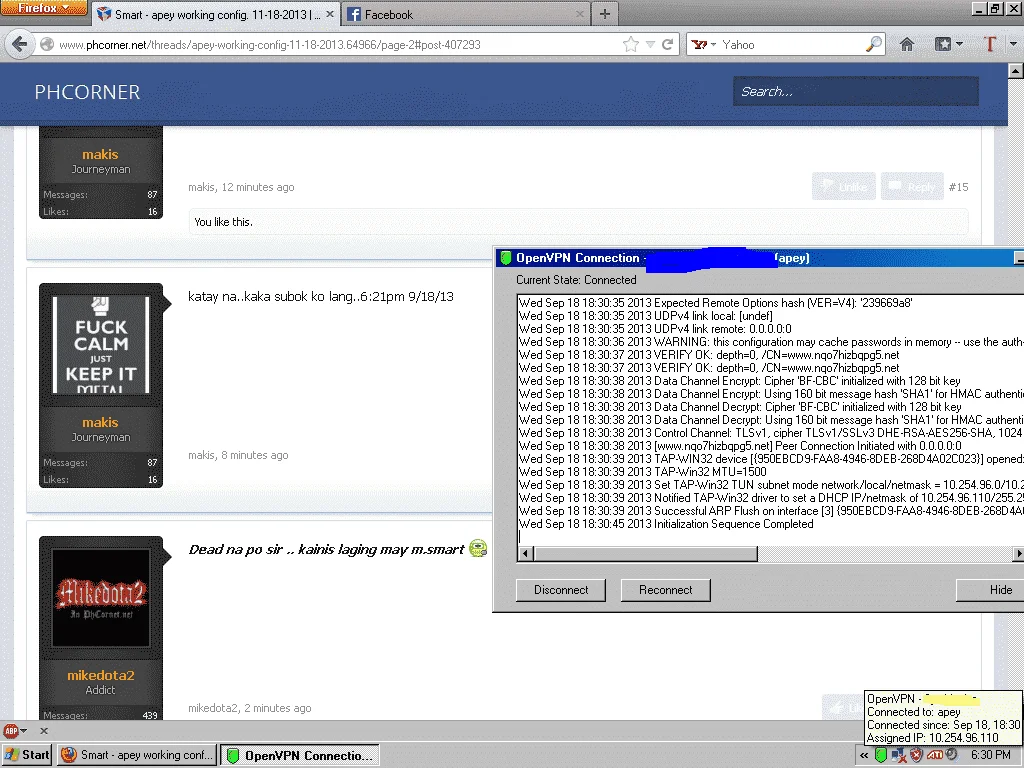Select the 'Initialization Sequence Completed' log line

(x=666, y=524)
